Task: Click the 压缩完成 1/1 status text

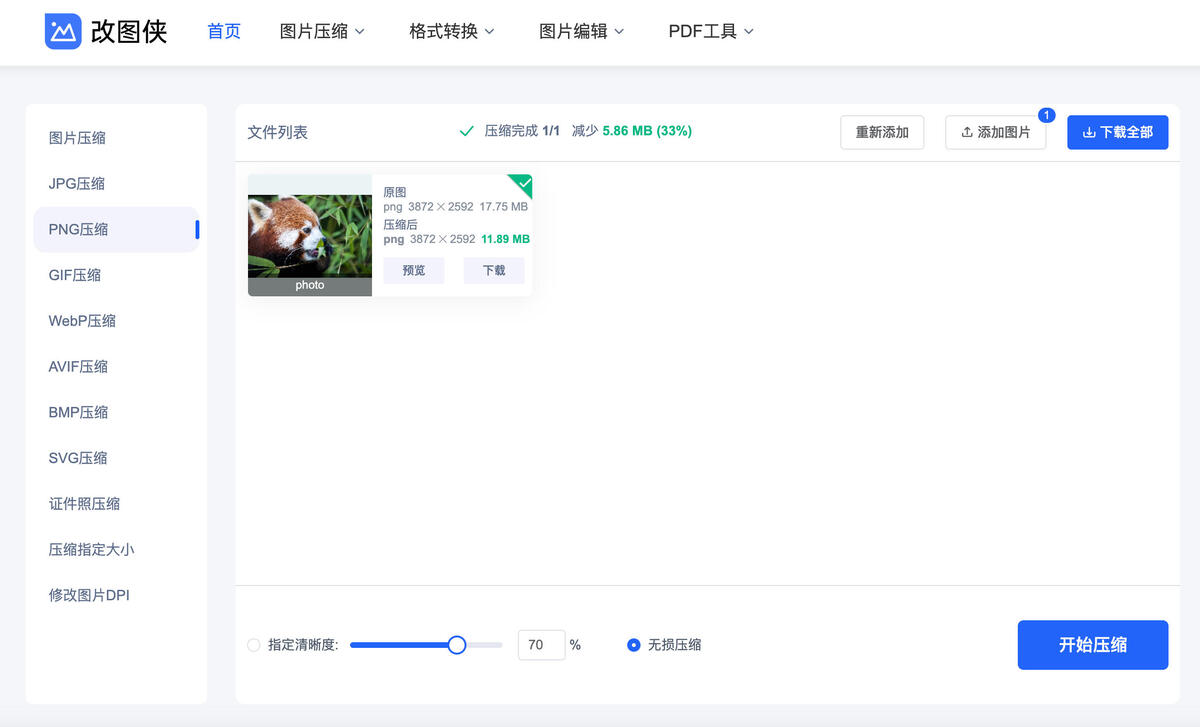Action: tap(522, 131)
